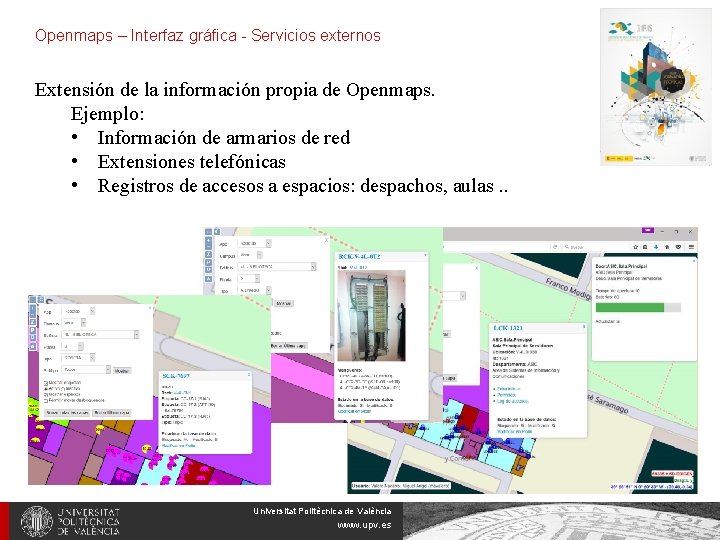Open the App dropdown in left map panel
The width and height of the screenshot is (720, 540).
tap(79, 311)
